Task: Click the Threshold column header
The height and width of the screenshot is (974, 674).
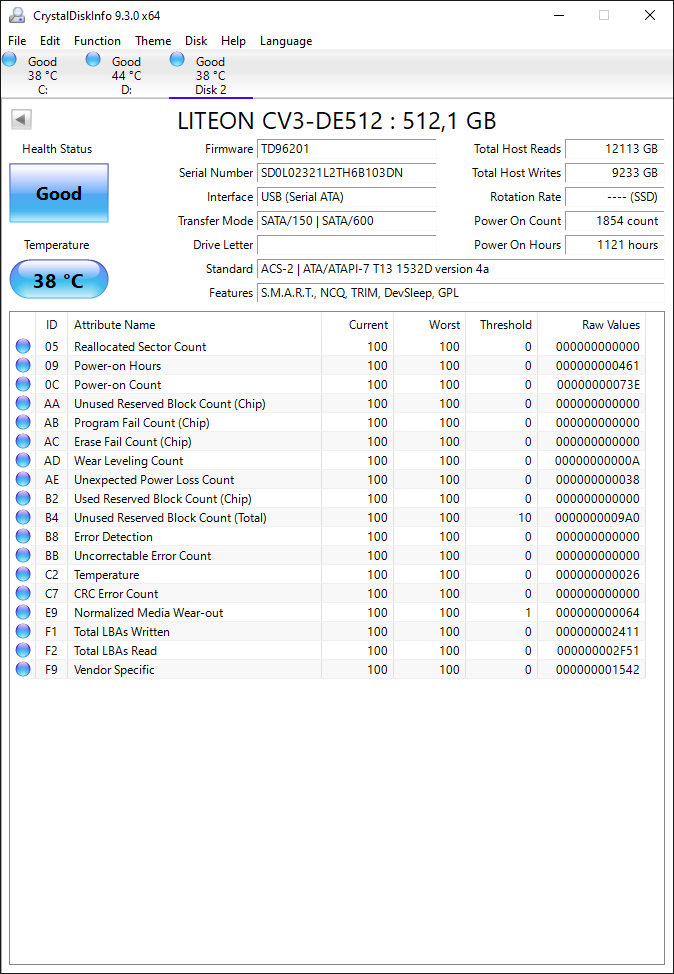Action: 502,325
